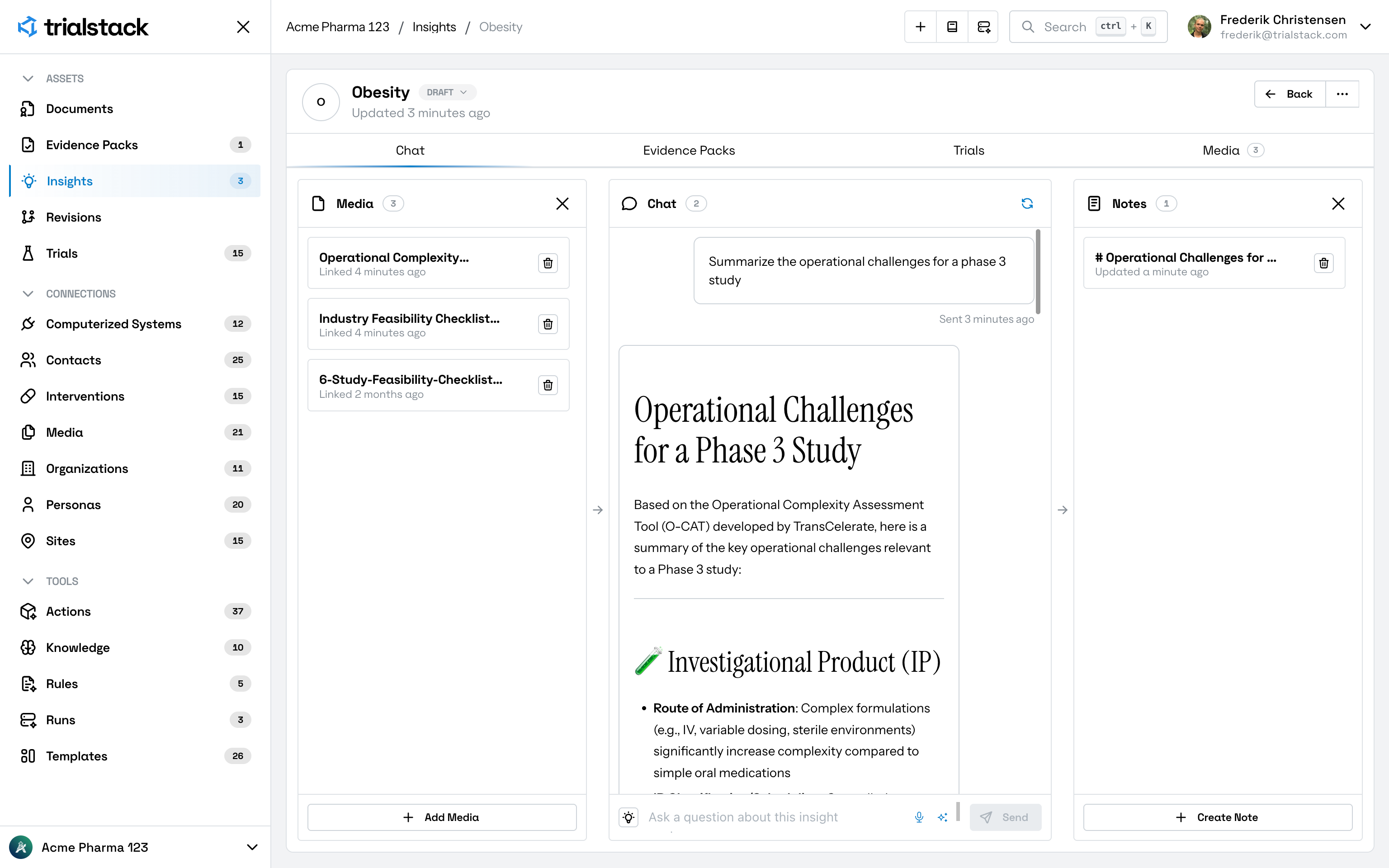The height and width of the screenshot is (868, 1389).
Task: Delete the Industry Feasibility Checklist media
Action: coord(548,324)
